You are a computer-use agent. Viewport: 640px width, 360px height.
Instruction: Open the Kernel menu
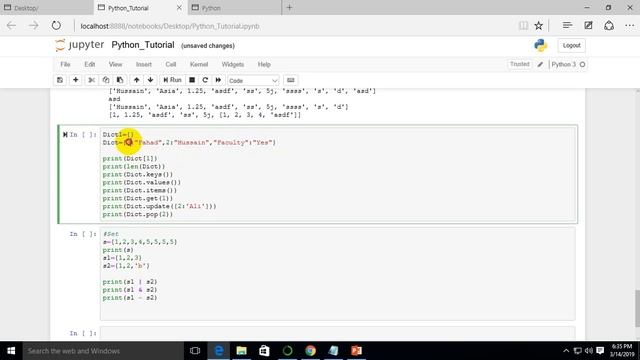199,64
